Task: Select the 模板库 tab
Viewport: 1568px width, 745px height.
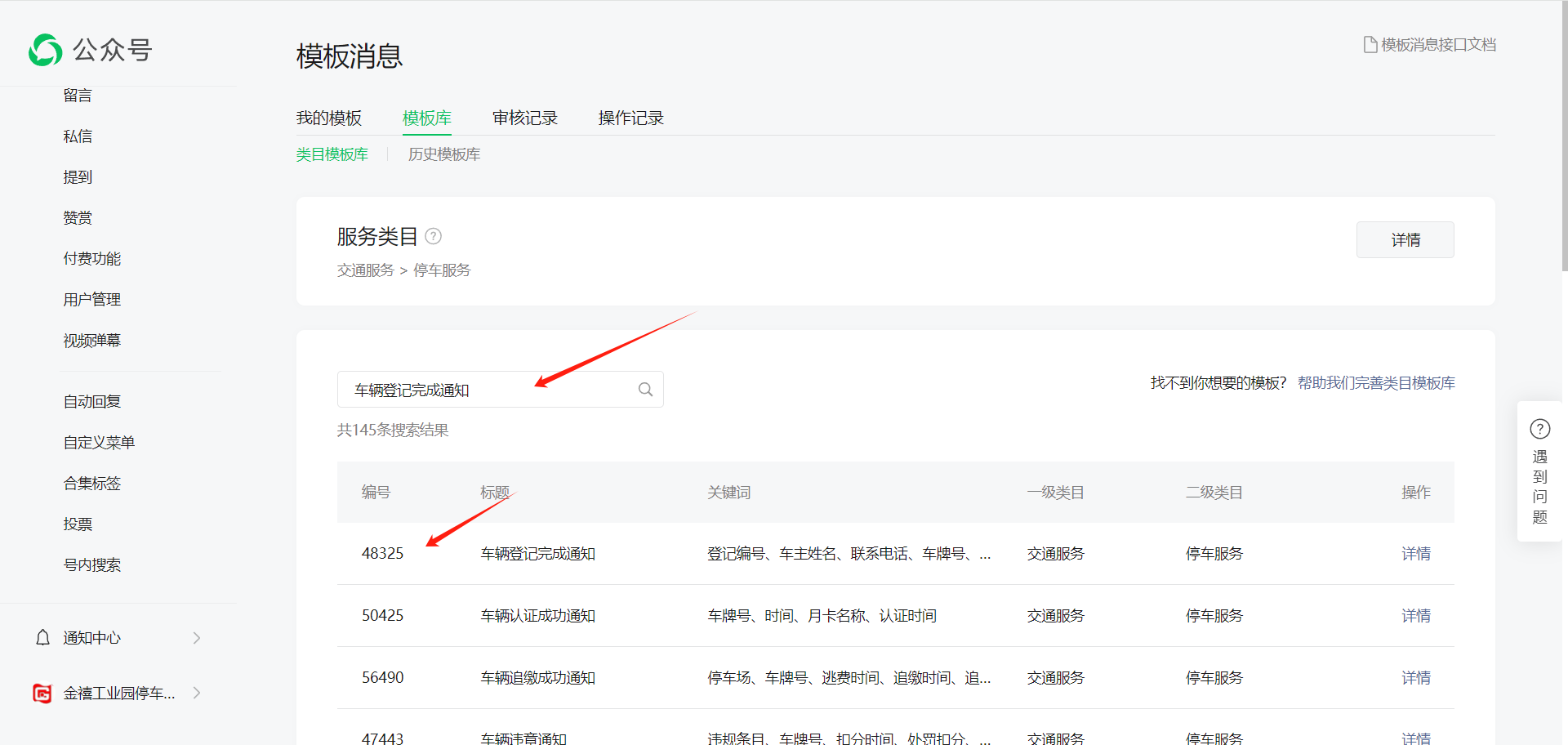Action: [427, 118]
